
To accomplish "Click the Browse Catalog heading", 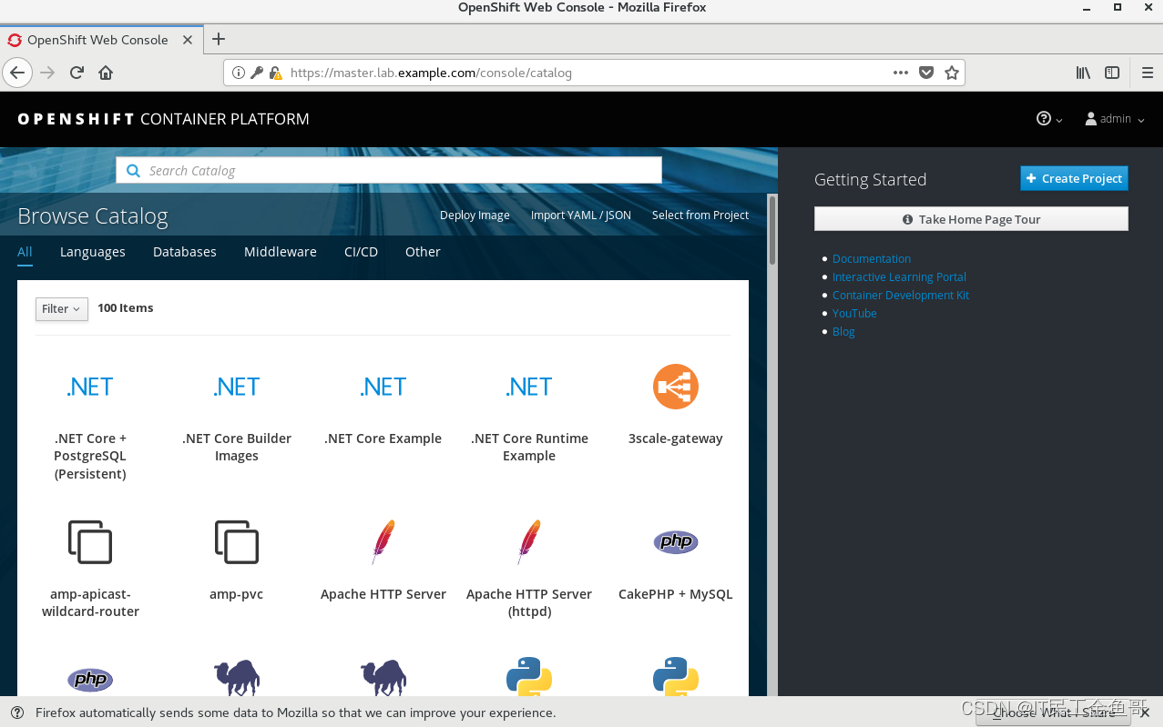I will pyautogui.click(x=93, y=216).
